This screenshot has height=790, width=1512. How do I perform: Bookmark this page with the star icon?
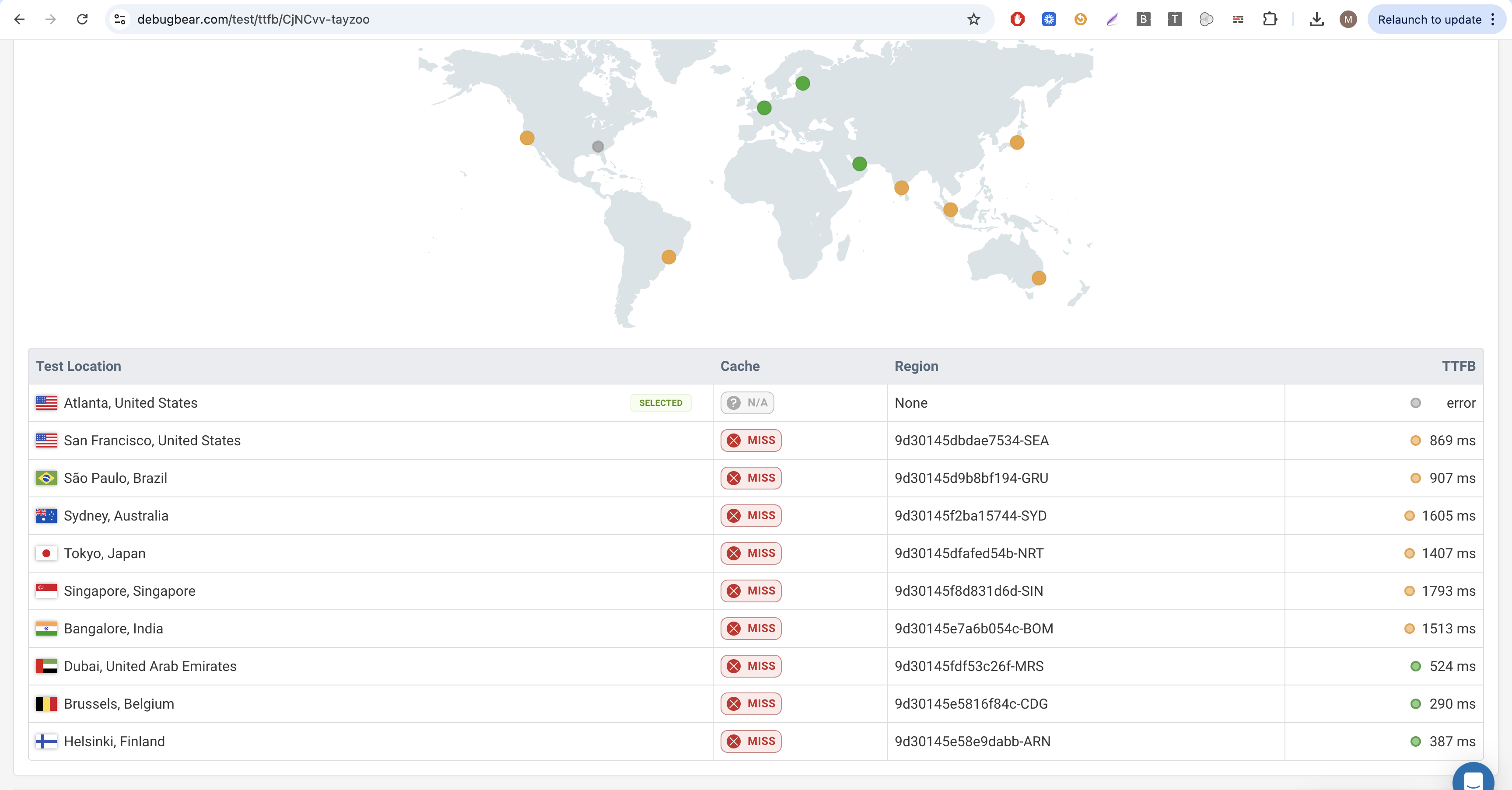tap(974, 19)
